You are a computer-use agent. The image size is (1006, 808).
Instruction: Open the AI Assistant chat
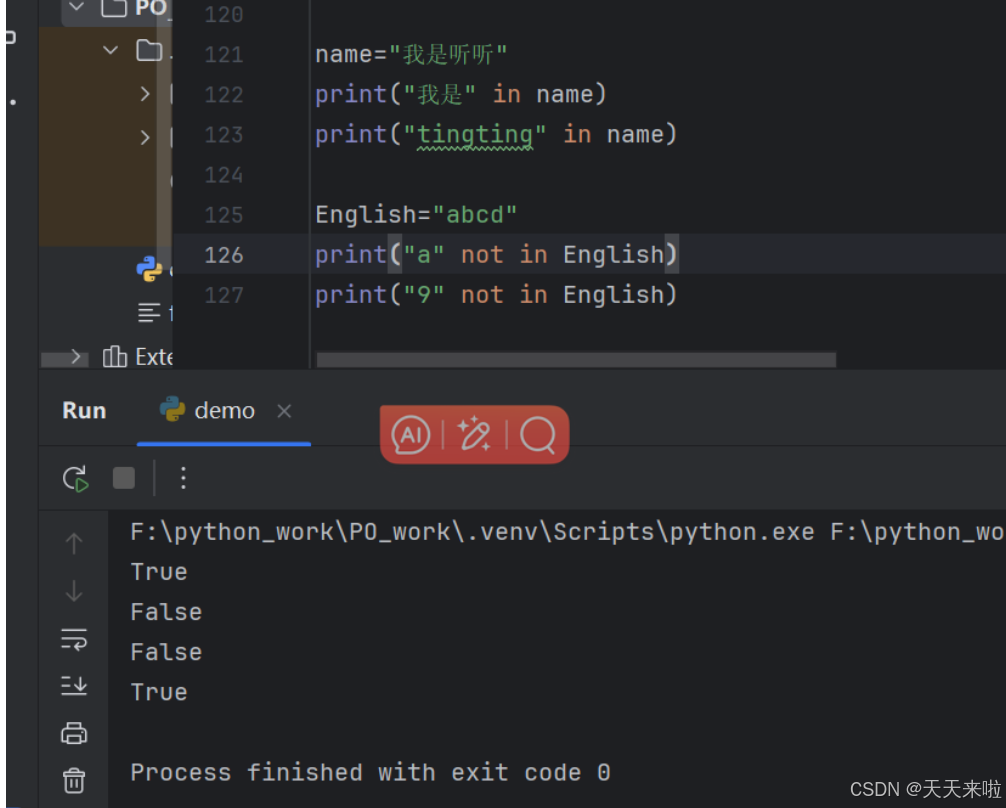point(409,434)
